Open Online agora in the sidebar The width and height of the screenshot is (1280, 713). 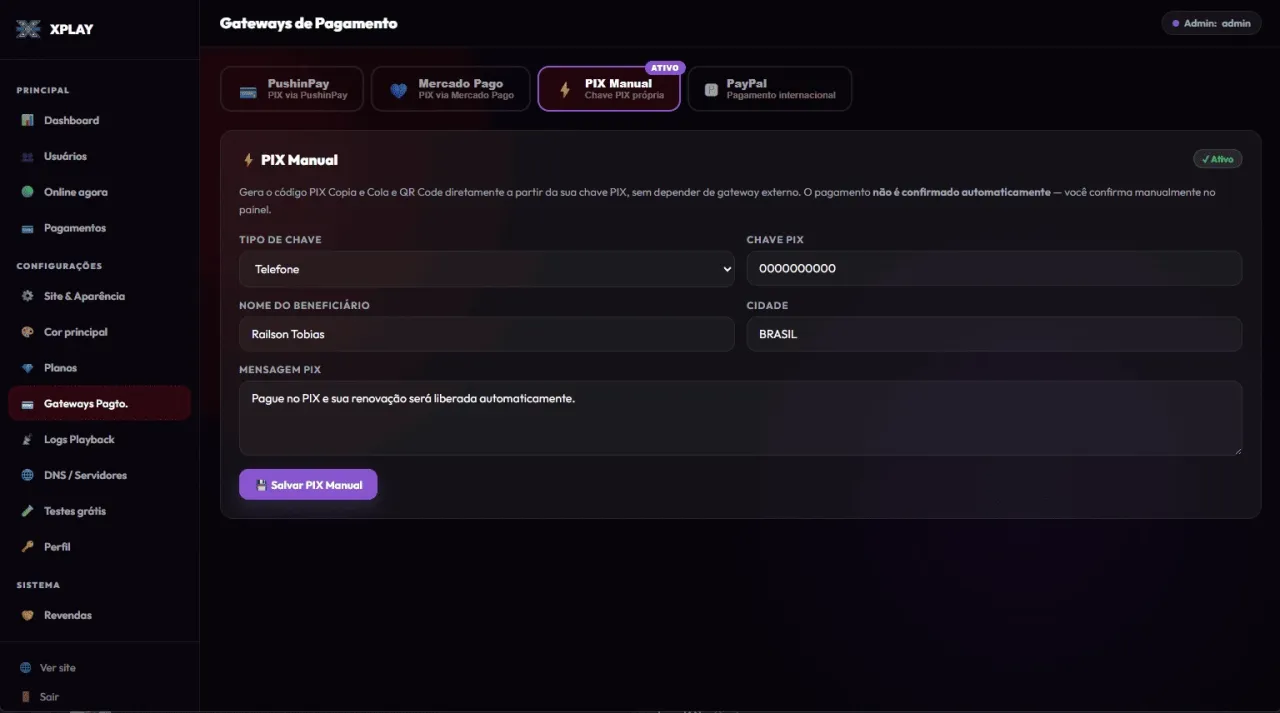coord(99,192)
